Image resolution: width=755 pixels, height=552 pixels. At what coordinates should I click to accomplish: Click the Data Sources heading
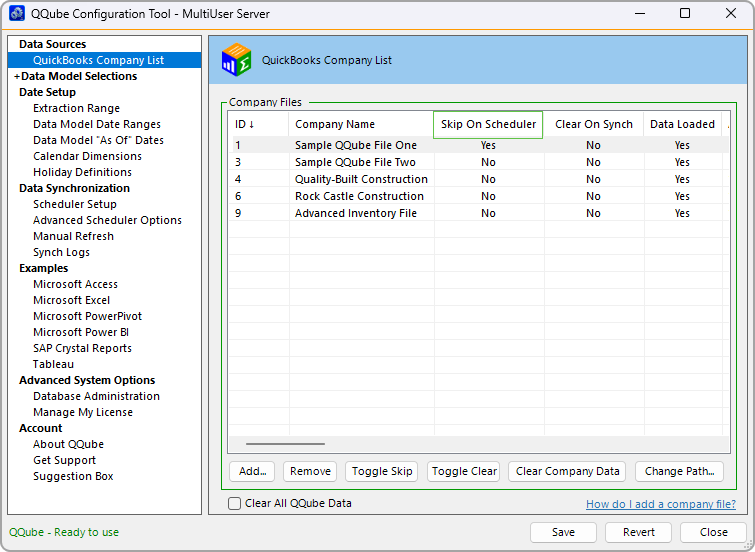(x=52, y=44)
